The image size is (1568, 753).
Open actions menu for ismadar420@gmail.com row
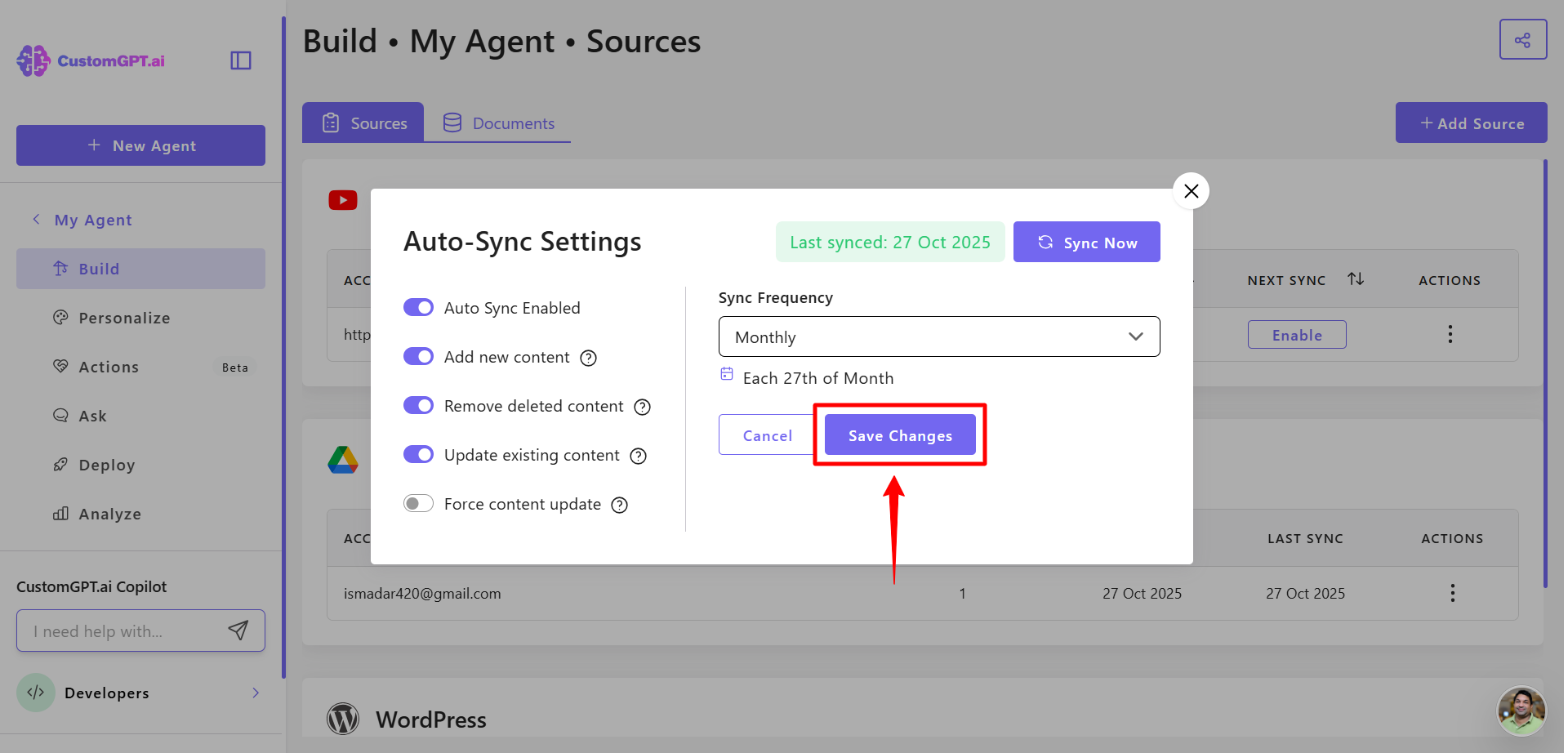tap(1453, 593)
